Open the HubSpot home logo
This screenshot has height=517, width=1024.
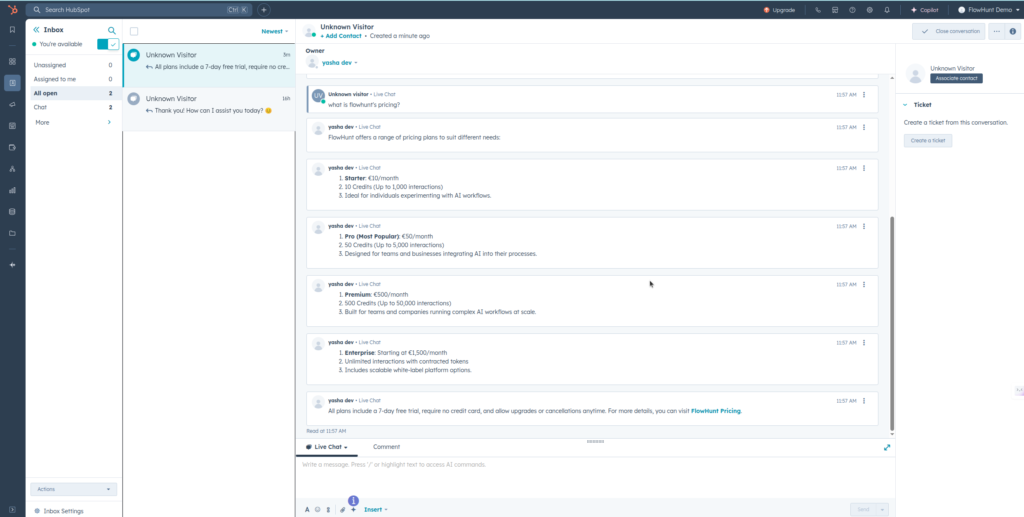pyautogui.click(x=12, y=10)
